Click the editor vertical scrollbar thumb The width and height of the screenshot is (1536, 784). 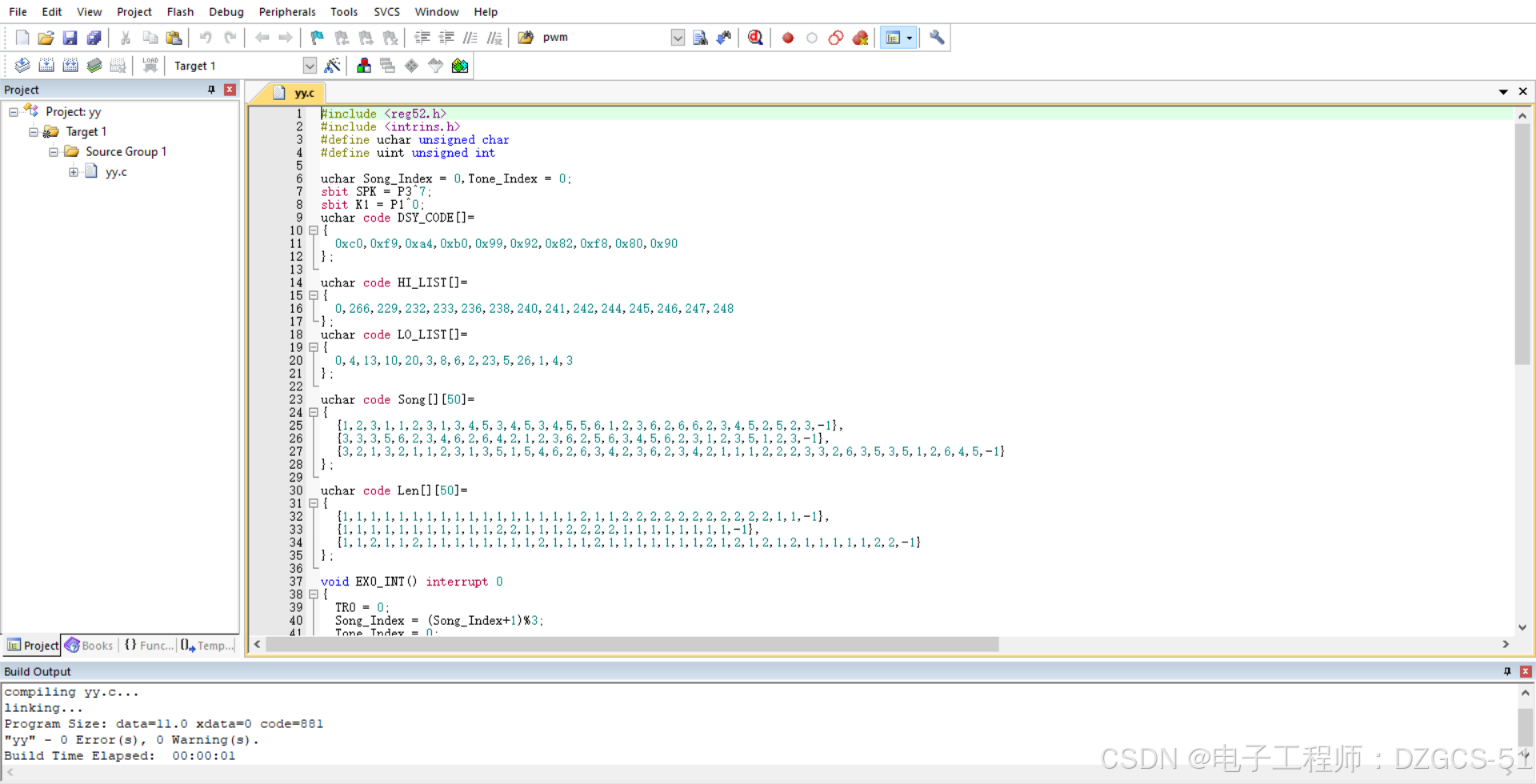click(x=1522, y=244)
